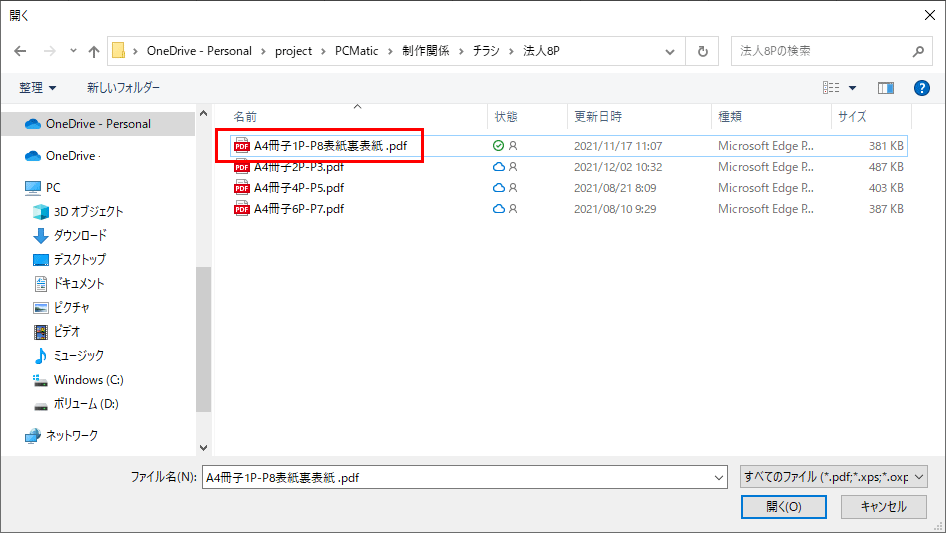This screenshot has width=946, height=533.
Task: Open the 整理 dropdown menu
Action: click(x=38, y=88)
